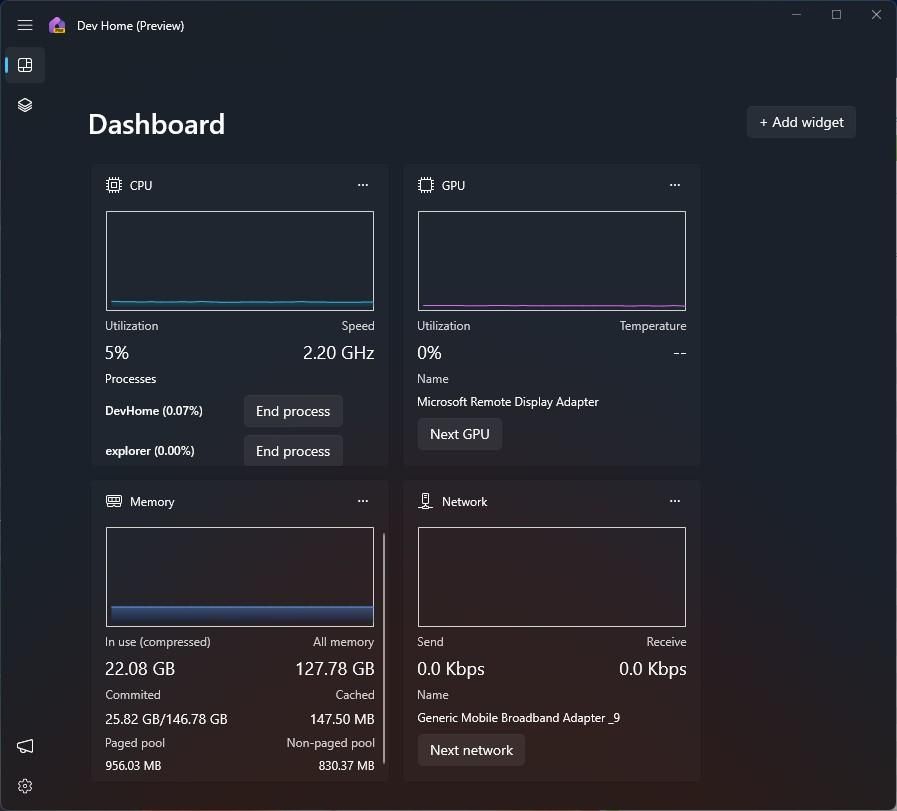Click the Network widget icon

424,501
